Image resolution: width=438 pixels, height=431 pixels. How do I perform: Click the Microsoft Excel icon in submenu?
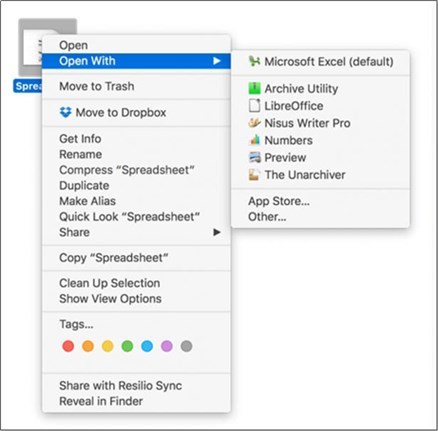tap(254, 61)
